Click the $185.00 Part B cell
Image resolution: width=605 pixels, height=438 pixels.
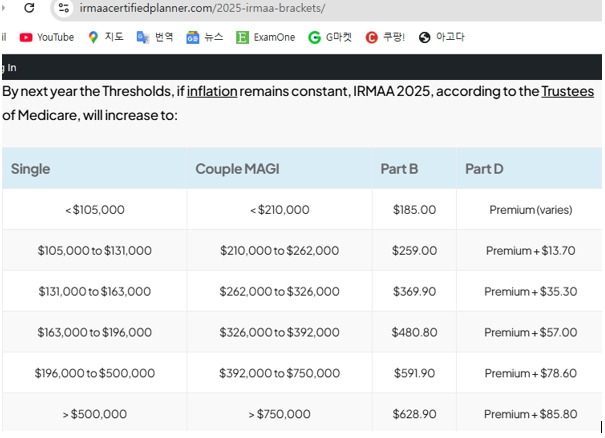(x=414, y=210)
